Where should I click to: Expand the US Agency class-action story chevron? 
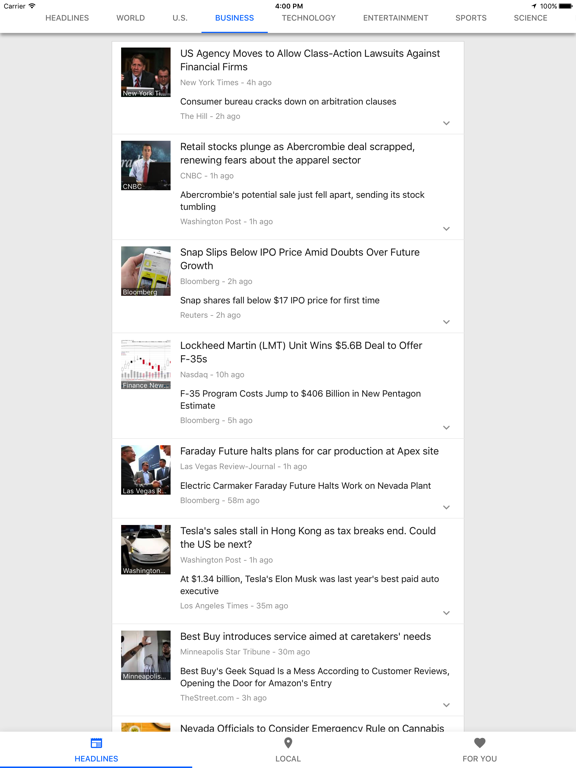click(446, 123)
